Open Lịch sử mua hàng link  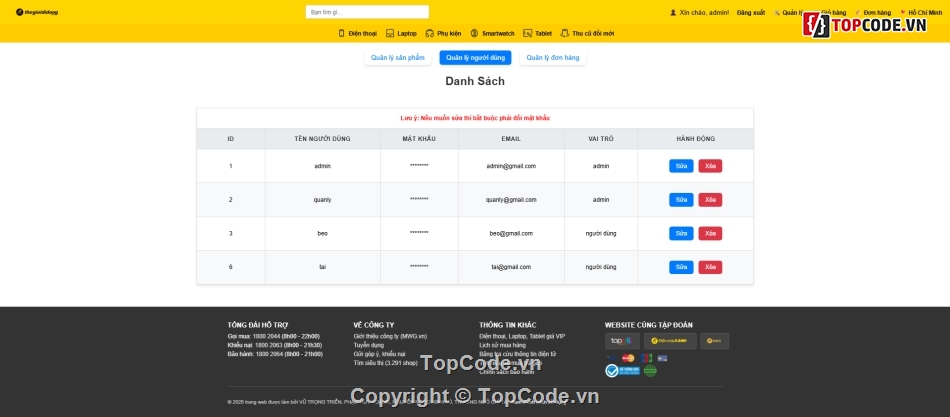pos(502,345)
